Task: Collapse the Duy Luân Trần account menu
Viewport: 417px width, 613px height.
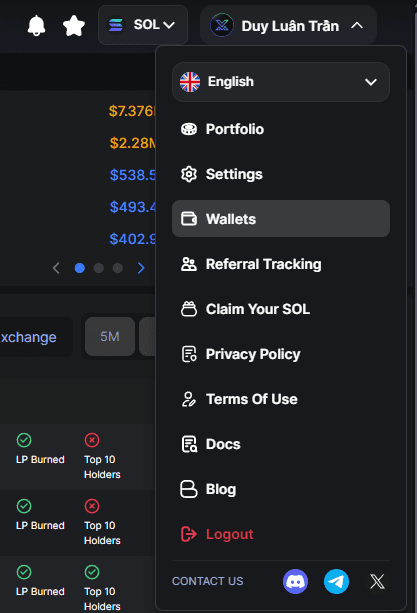Action: [288, 26]
